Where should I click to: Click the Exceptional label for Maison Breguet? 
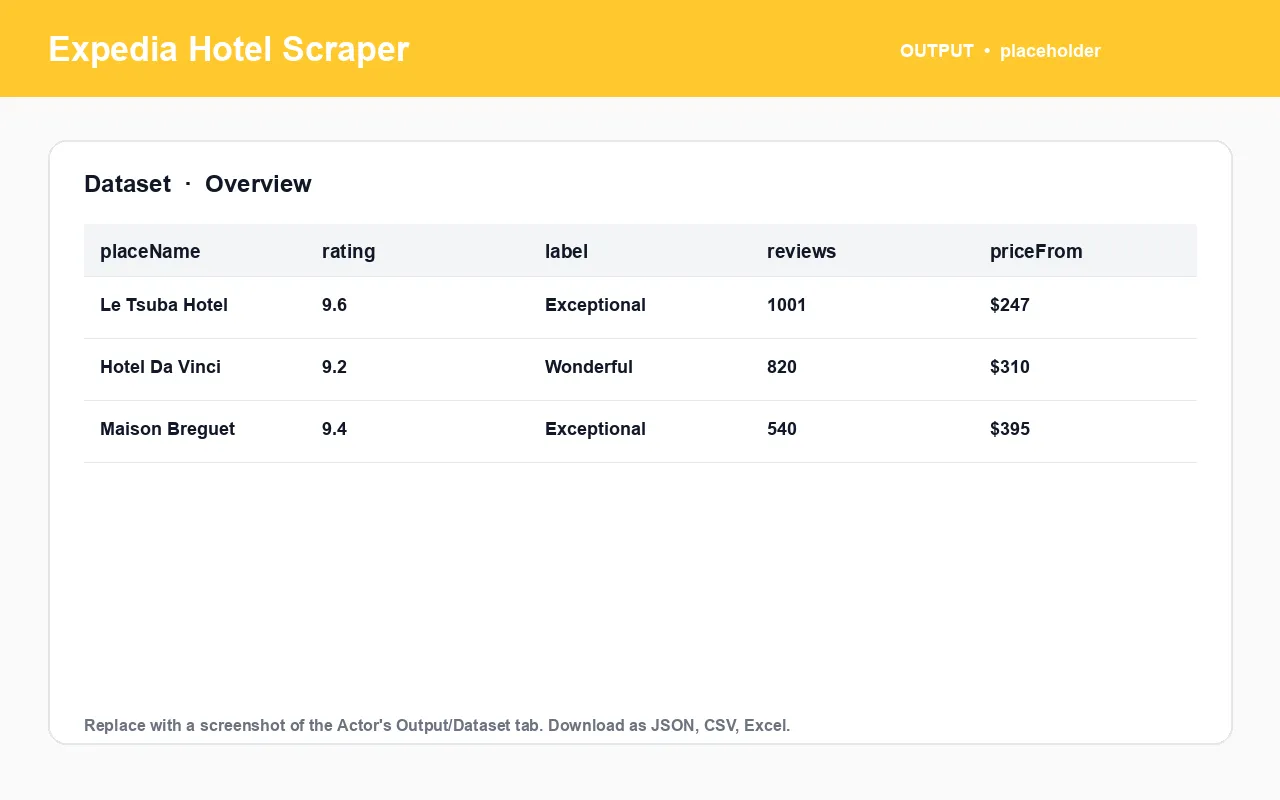pos(595,429)
